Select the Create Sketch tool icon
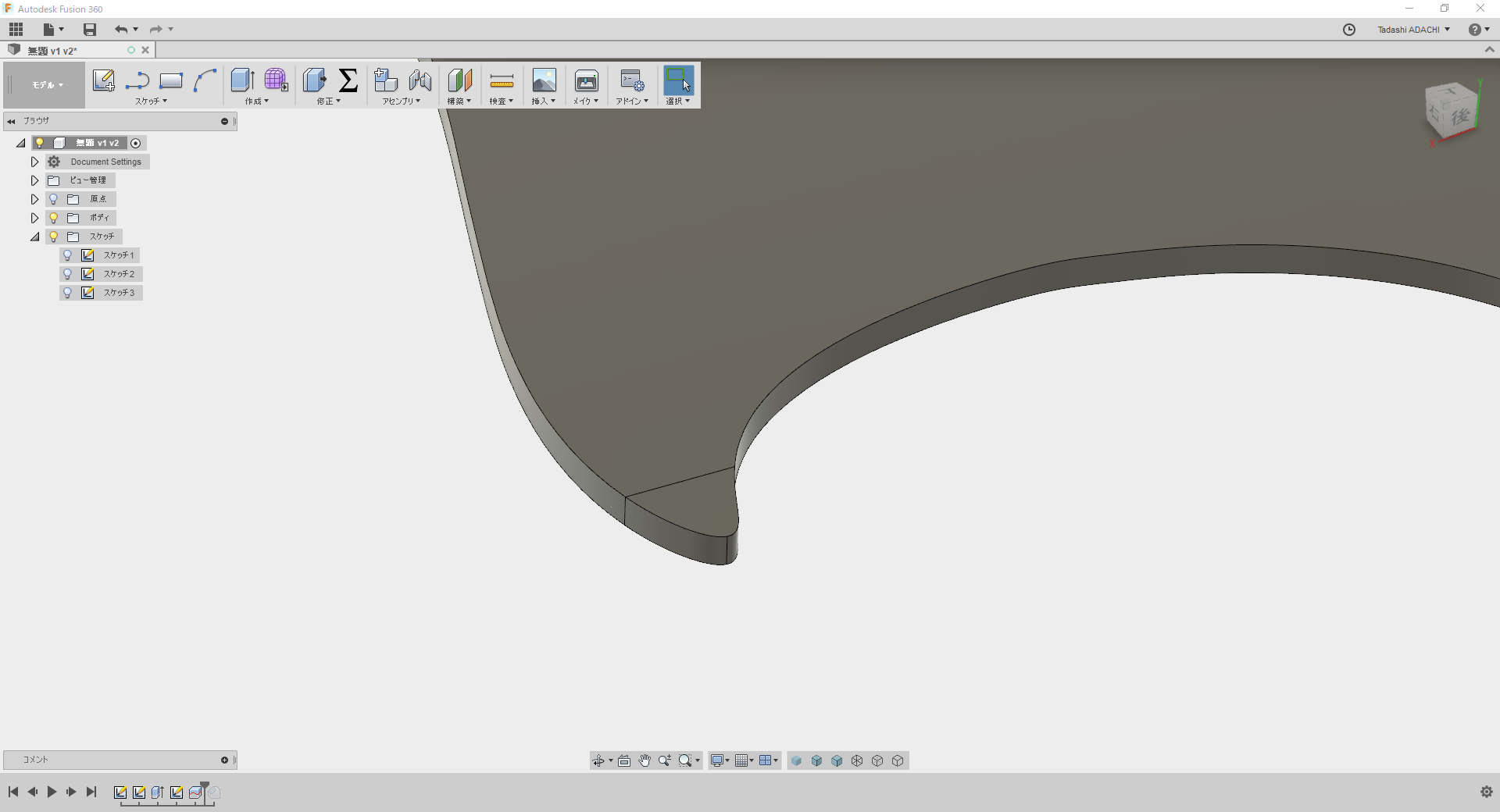 click(x=103, y=80)
